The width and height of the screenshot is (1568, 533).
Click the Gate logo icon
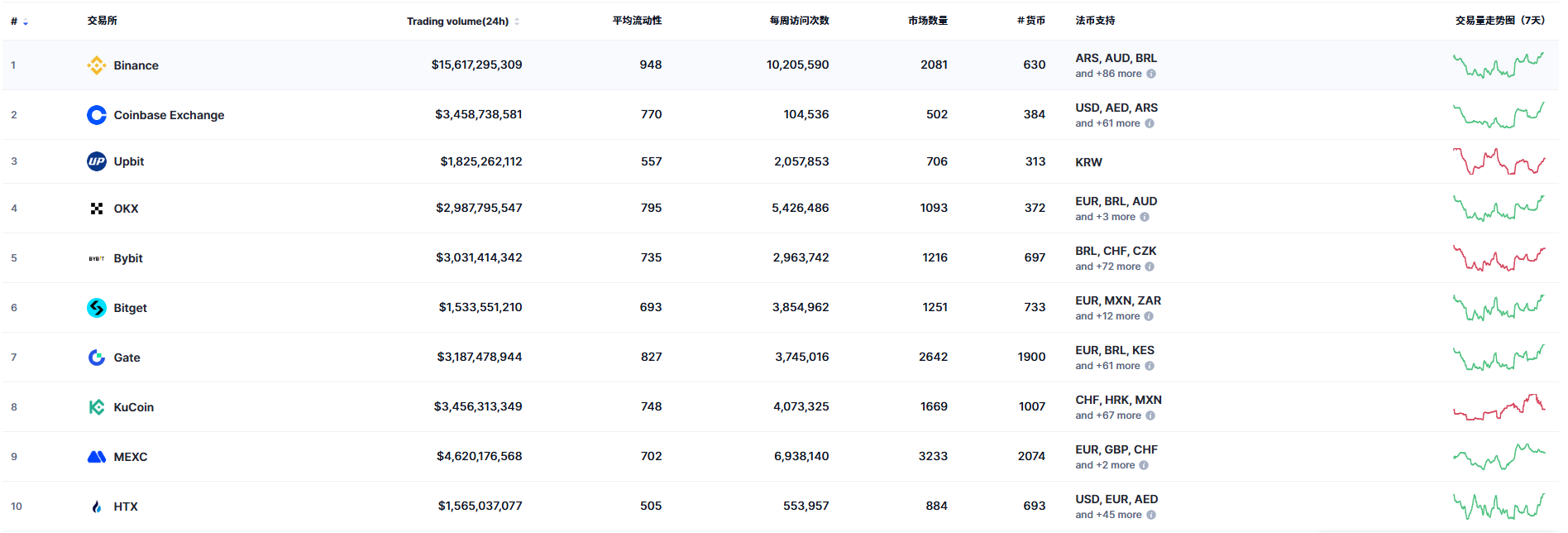click(97, 358)
